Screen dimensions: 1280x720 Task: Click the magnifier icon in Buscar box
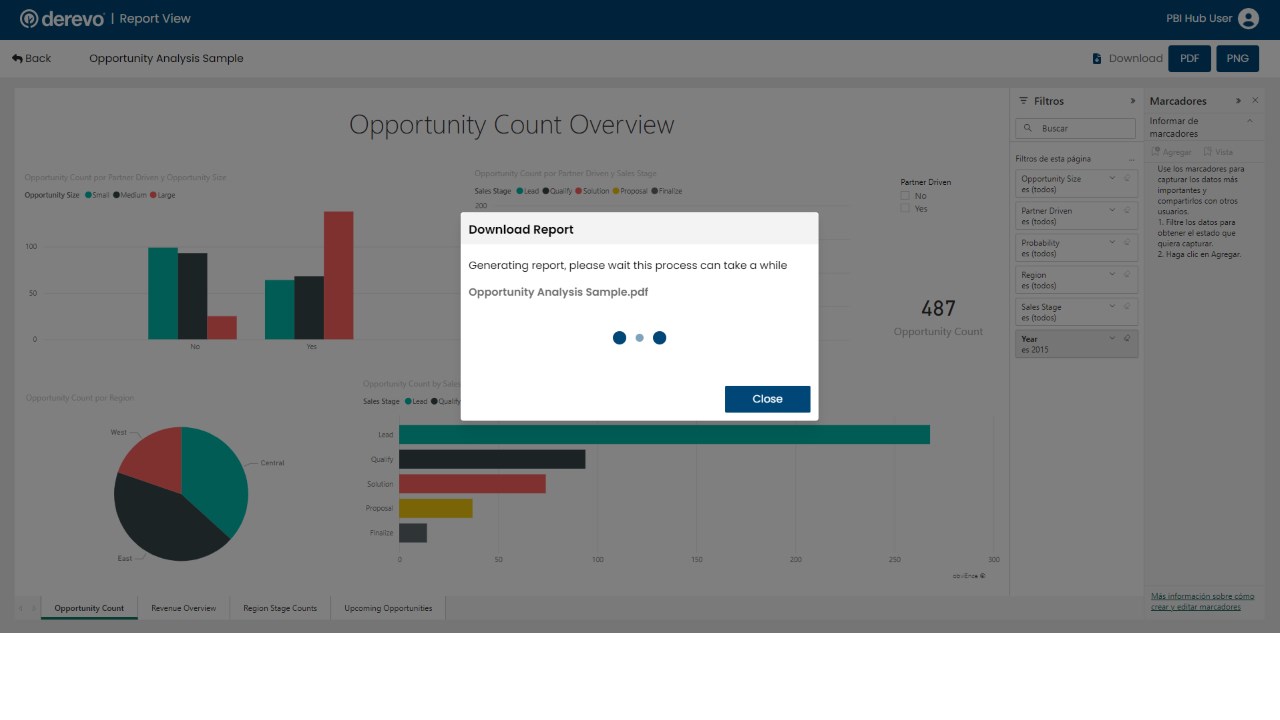click(x=1028, y=128)
